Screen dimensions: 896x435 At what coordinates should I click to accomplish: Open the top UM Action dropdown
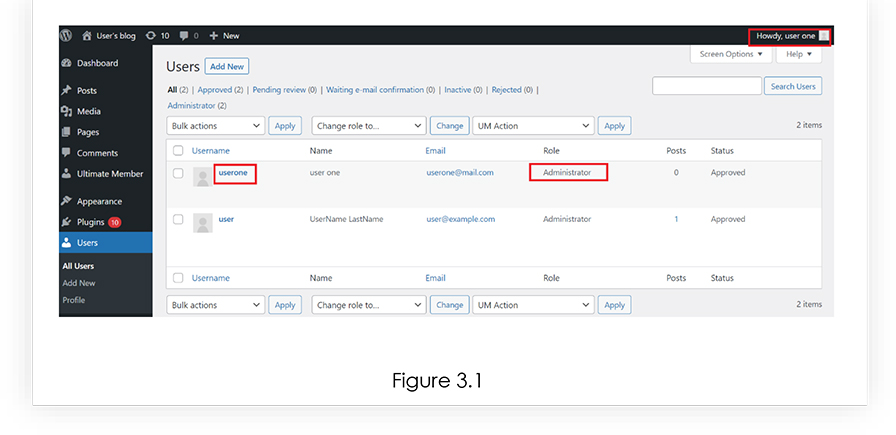(534, 126)
